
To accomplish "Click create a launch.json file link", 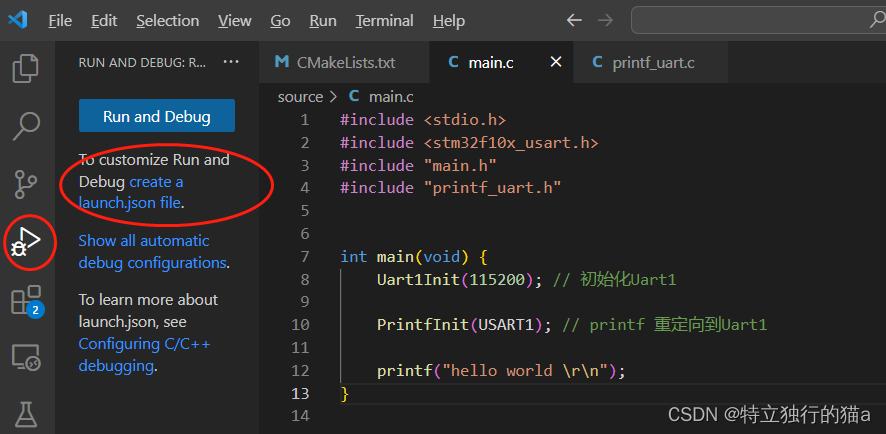I will click(131, 192).
